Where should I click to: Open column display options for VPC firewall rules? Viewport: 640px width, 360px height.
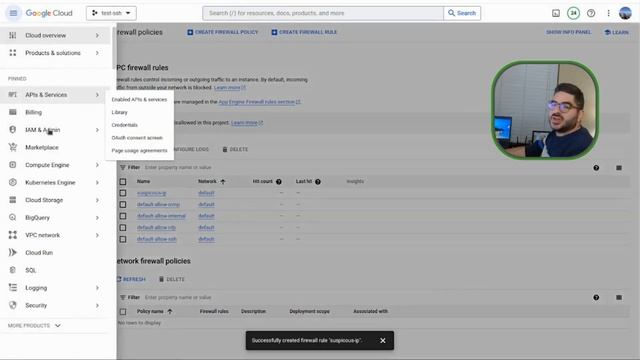pos(619,168)
